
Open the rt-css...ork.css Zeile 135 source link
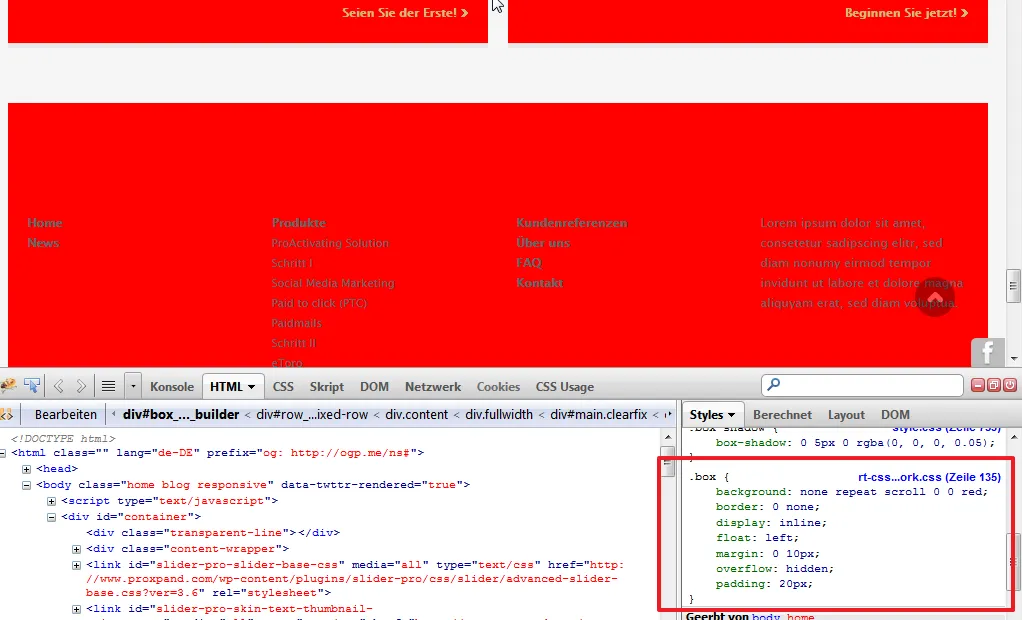point(929,477)
